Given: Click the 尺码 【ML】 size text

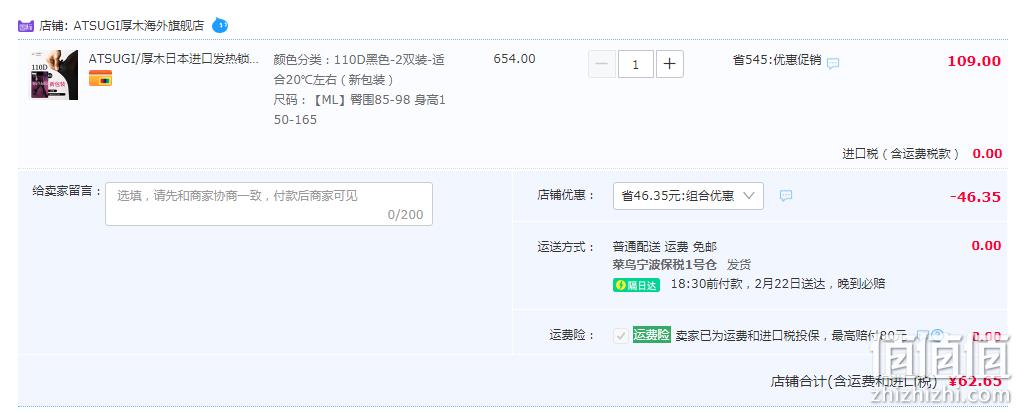Looking at the screenshot, I should click(x=359, y=110).
